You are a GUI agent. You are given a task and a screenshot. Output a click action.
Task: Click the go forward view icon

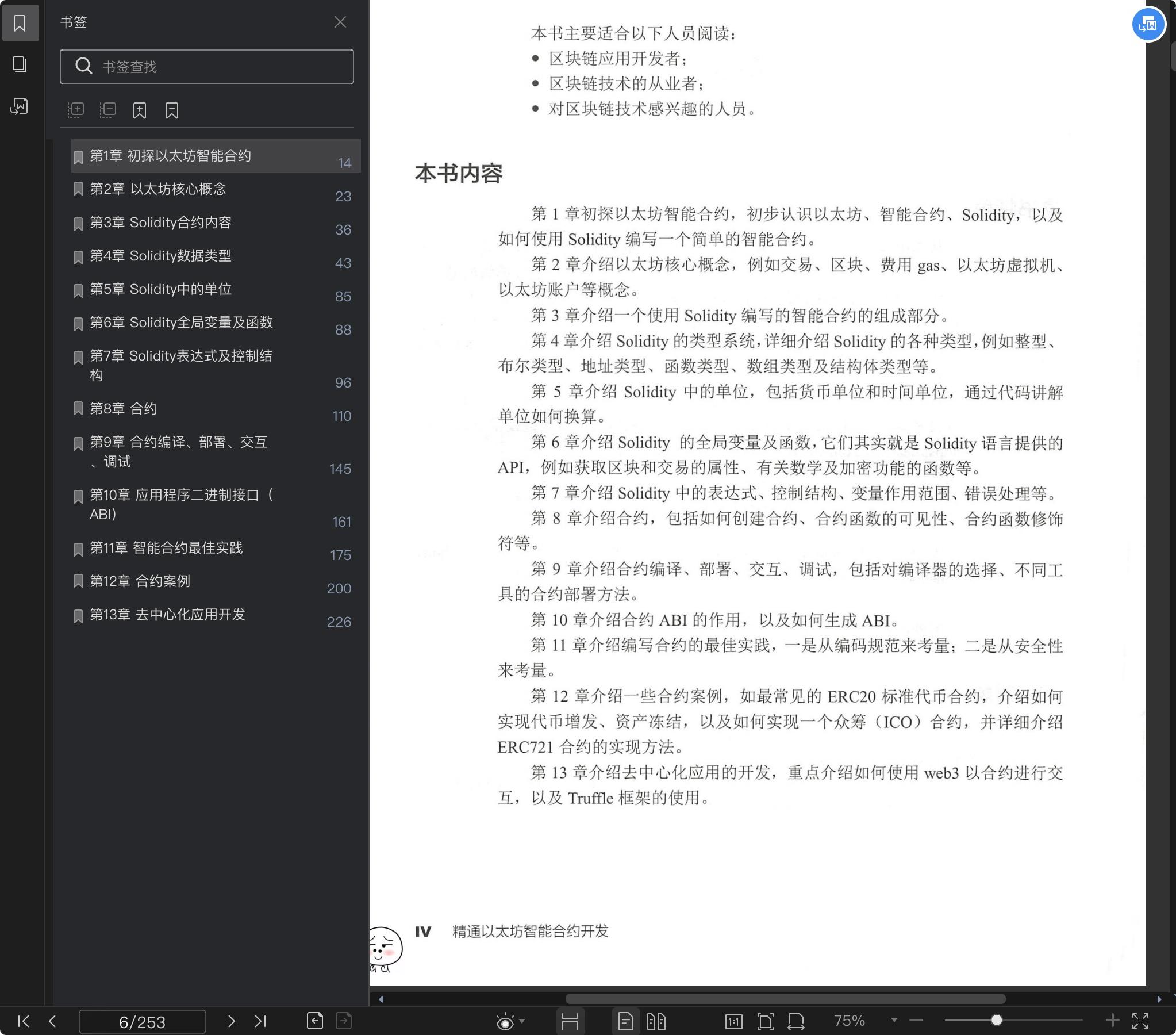click(344, 1021)
